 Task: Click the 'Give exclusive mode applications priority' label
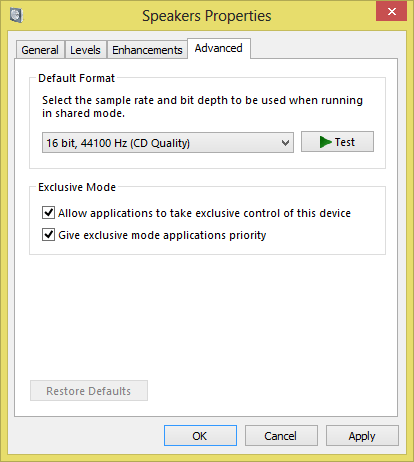tap(162, 235)
